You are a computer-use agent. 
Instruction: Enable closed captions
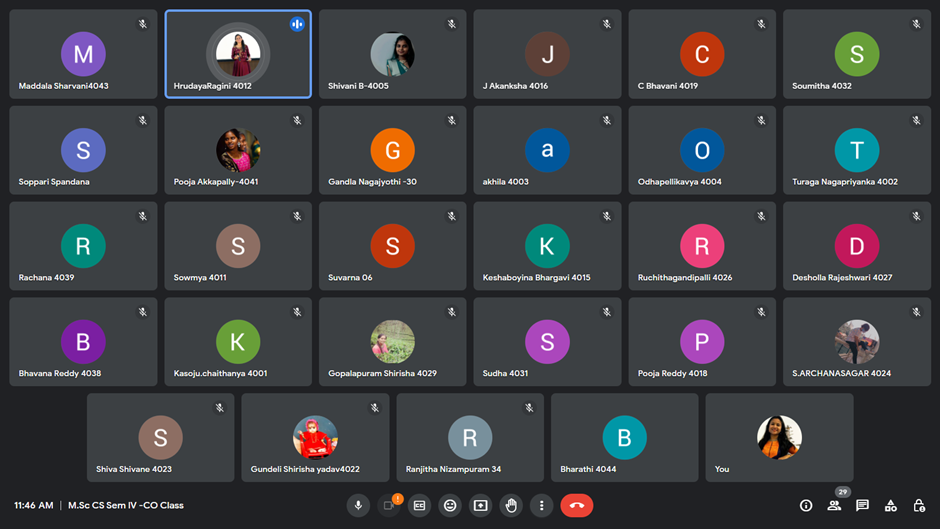click(x=419, y=506)
